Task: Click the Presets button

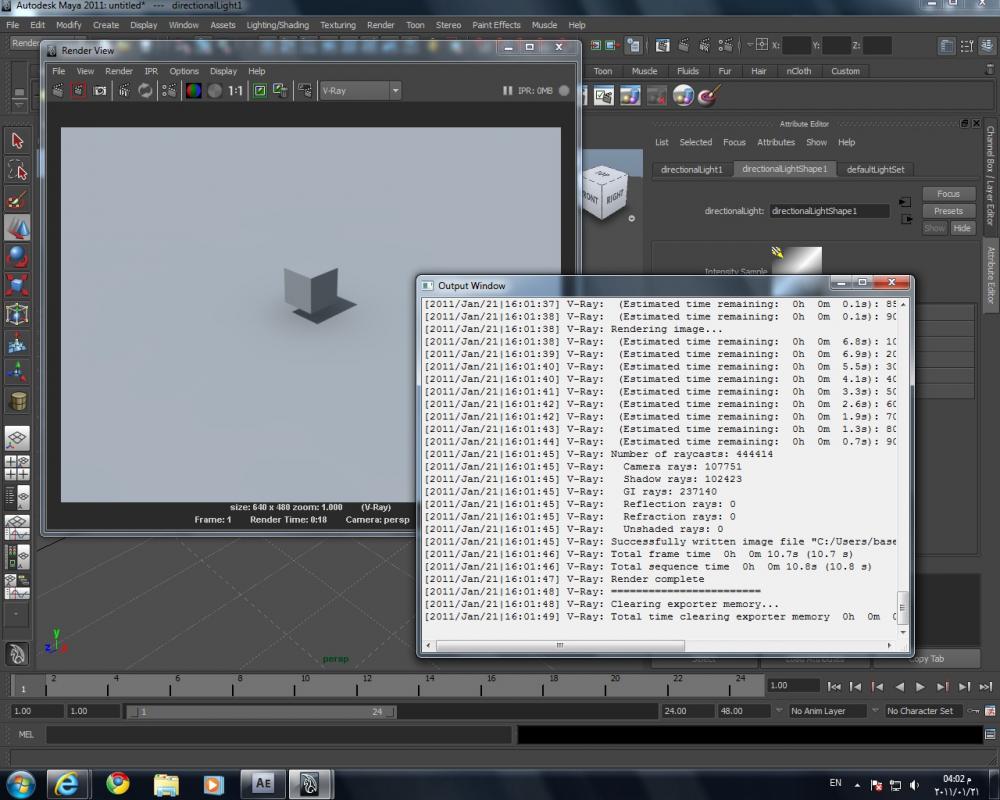Action: 948,211
